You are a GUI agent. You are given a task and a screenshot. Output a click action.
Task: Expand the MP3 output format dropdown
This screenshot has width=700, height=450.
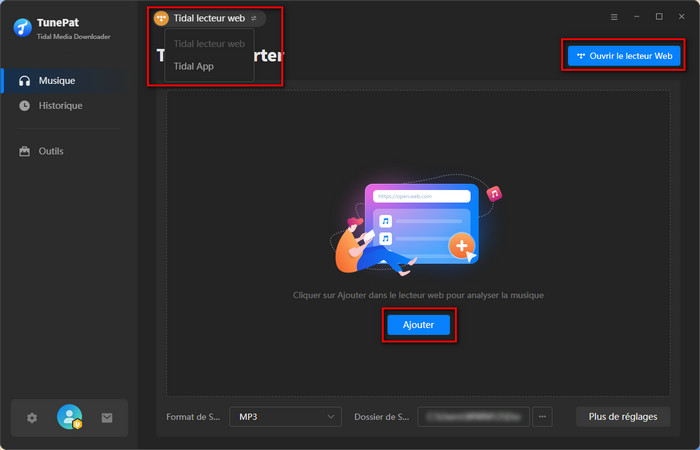(285, 416)
